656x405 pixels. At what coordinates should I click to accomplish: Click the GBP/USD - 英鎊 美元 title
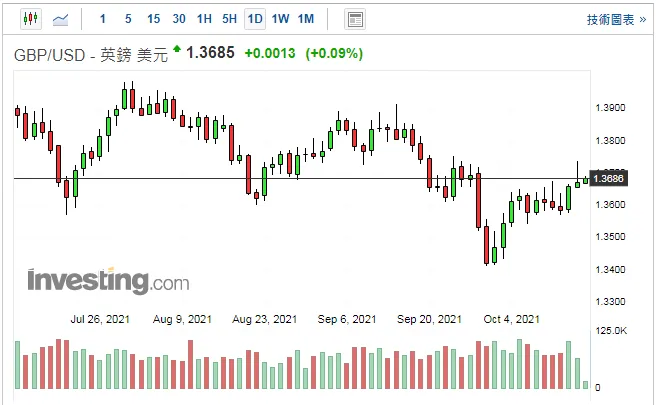tap(91, 55)
